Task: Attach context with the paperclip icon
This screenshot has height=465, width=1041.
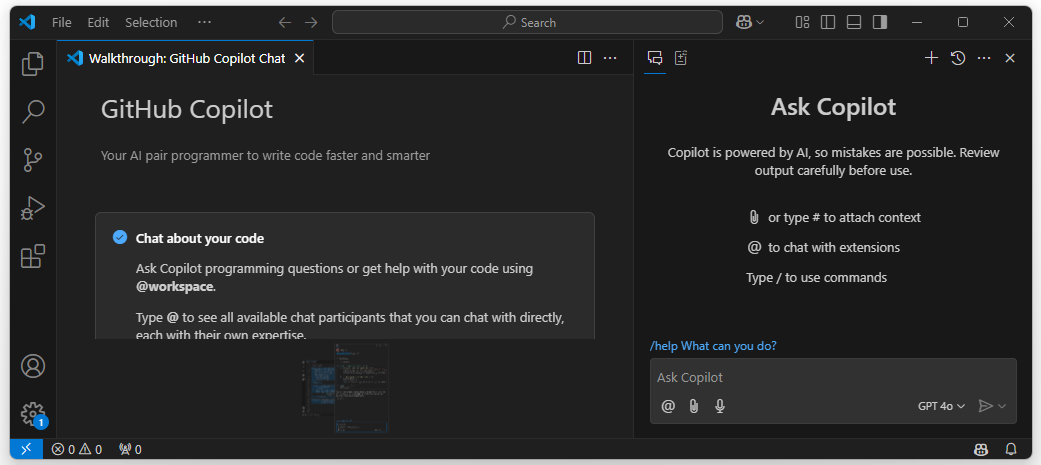Action: coord(693,406)
